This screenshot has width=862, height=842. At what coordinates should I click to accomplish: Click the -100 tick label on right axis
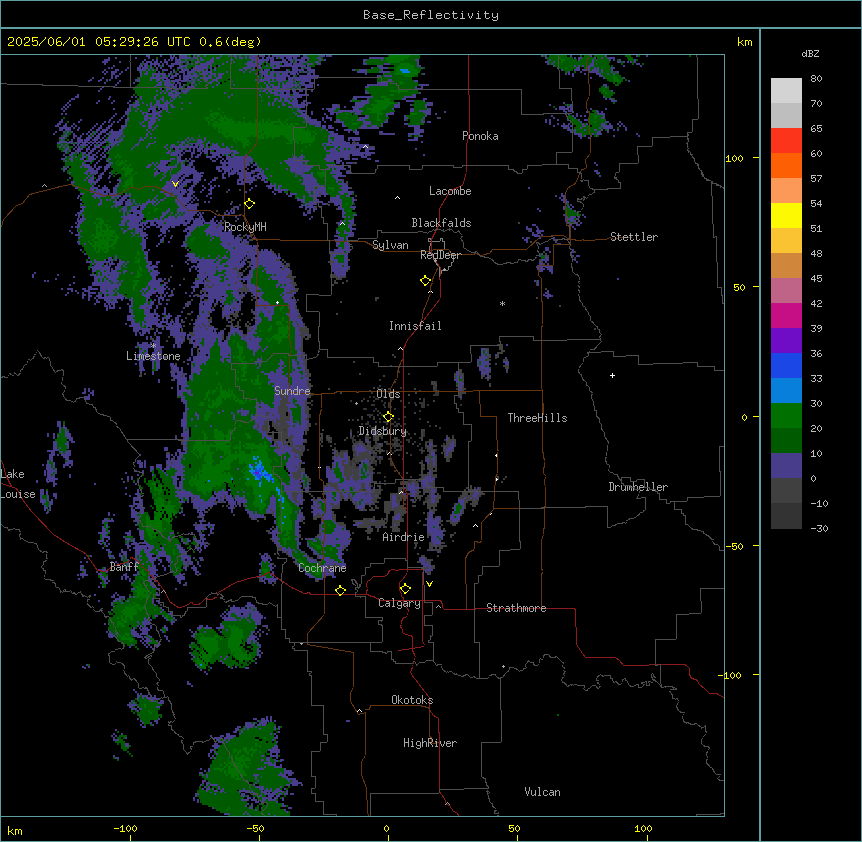point(730,675)
